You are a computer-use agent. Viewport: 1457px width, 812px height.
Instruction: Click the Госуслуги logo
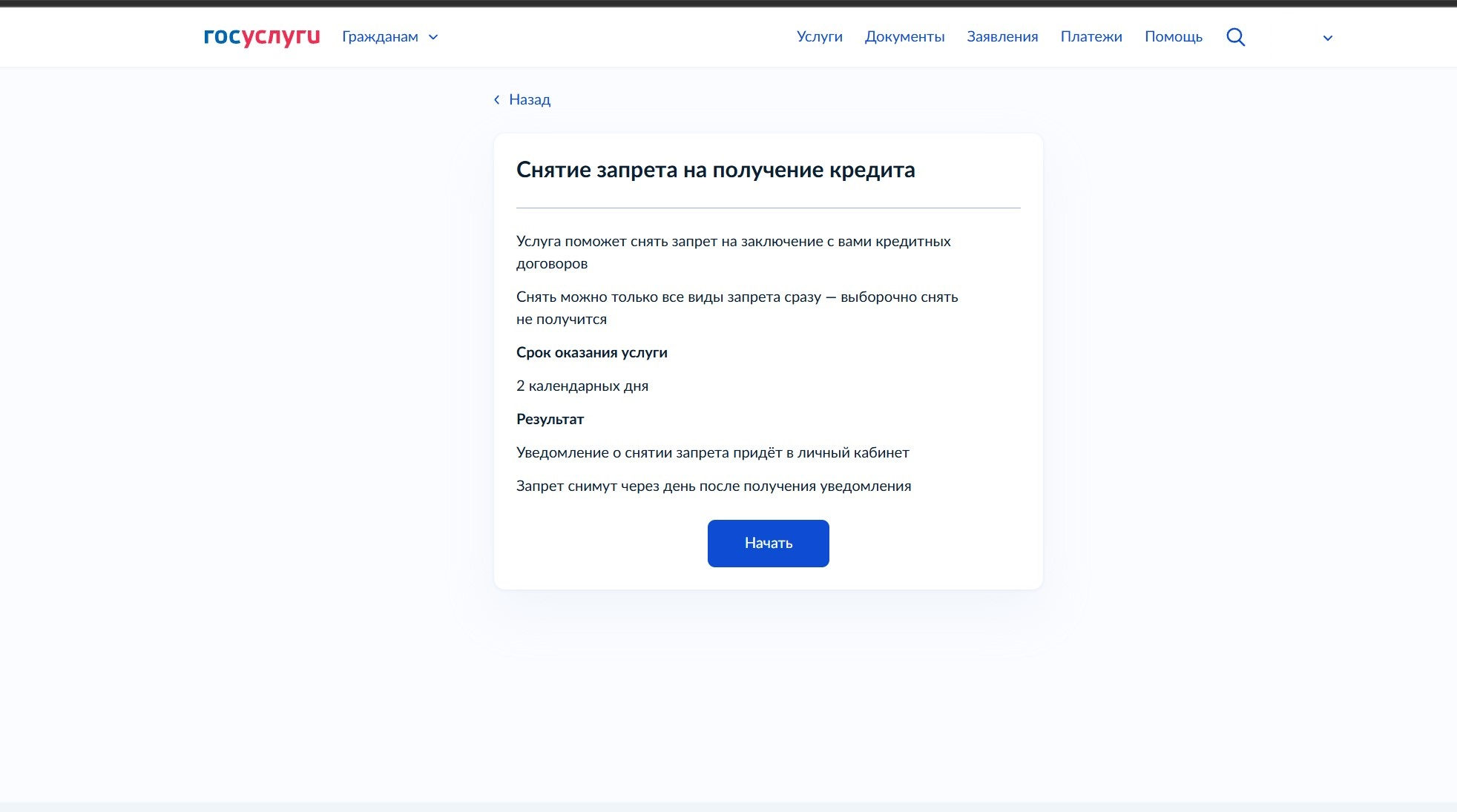pyautogui.click(x=261, y=36)
